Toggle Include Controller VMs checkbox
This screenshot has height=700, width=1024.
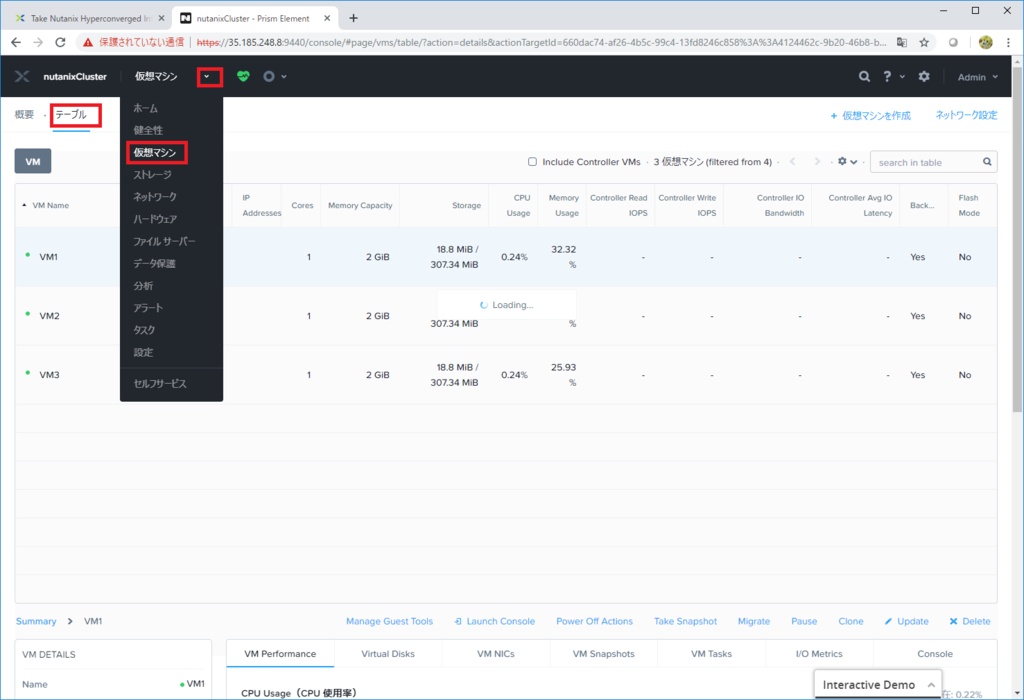coord(532,162)
